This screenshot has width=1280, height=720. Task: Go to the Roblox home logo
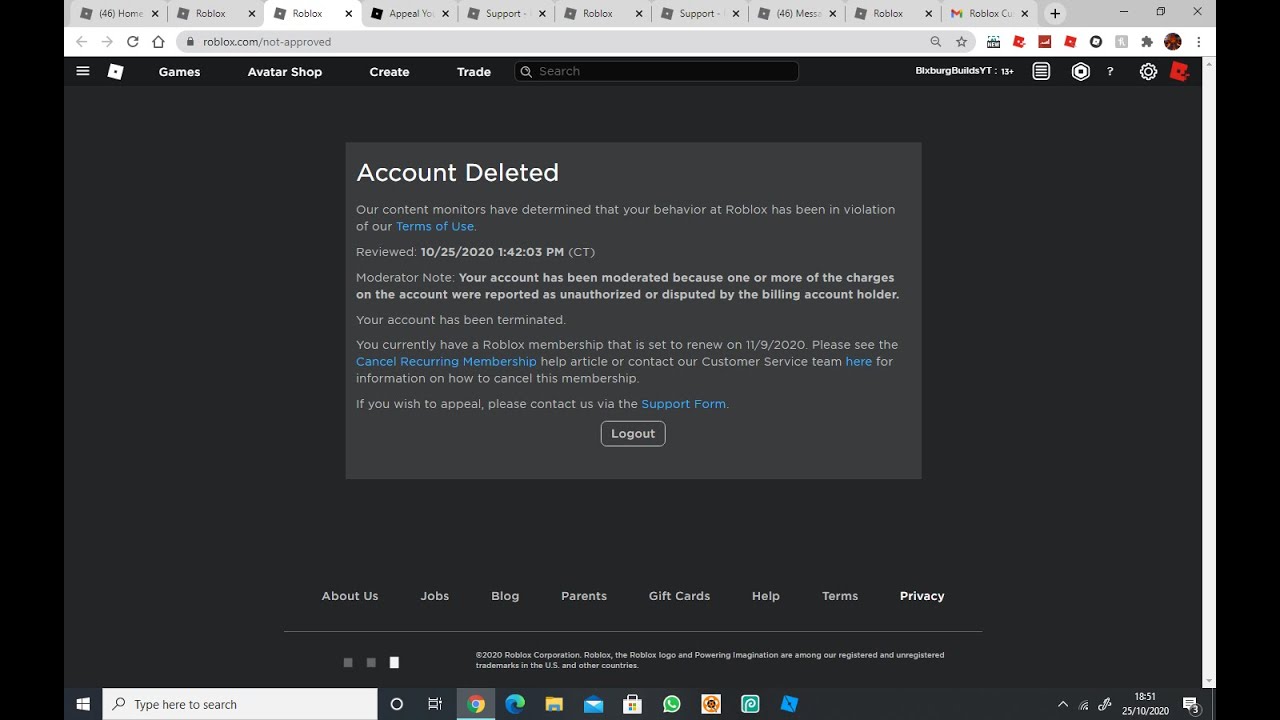pyautogui.click(x=115, y=71)
